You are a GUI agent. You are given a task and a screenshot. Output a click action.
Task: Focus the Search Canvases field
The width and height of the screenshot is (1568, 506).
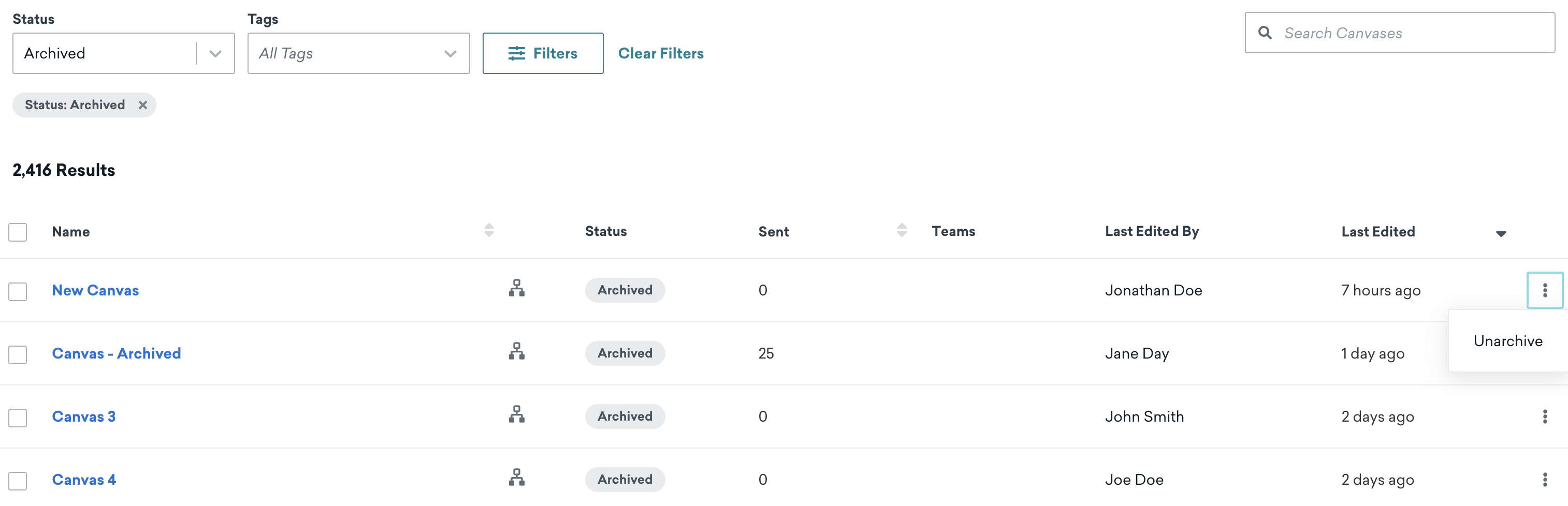pyautogui.click(x=1399, y=33)
